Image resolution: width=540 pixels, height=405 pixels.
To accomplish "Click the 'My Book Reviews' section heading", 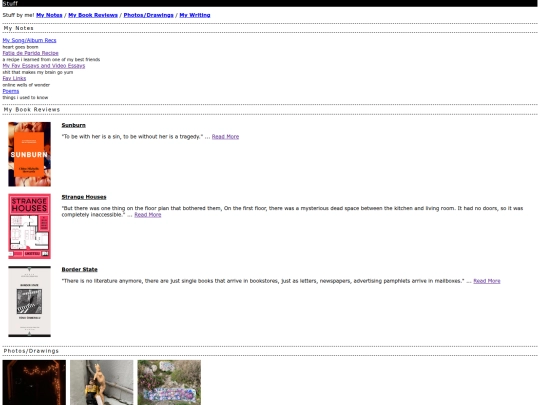I will coord(32,110).
